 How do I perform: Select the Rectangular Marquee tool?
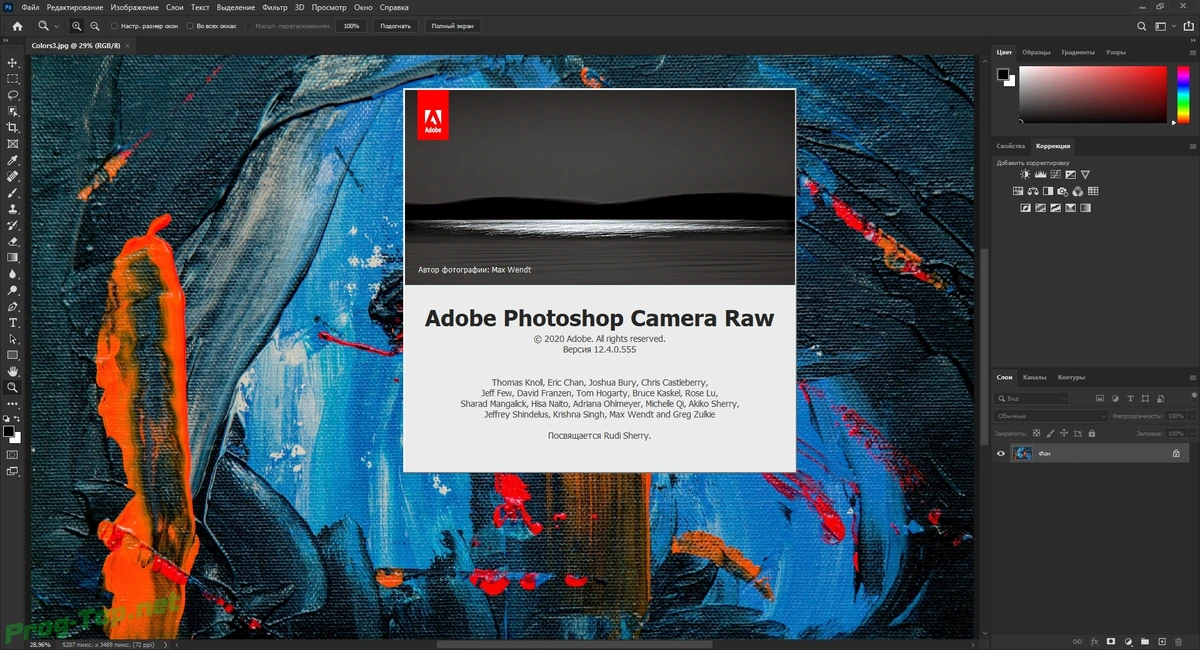pos(13,78)
